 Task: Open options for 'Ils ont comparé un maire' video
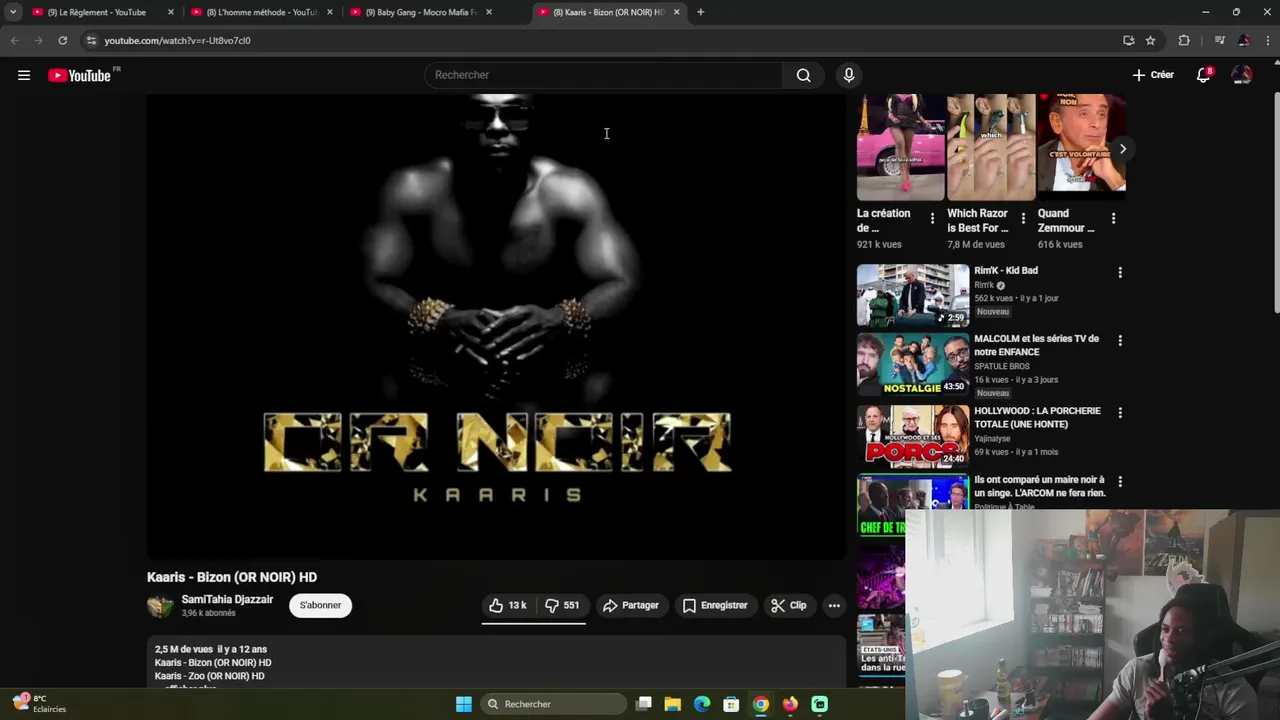tap(1120, 481)
